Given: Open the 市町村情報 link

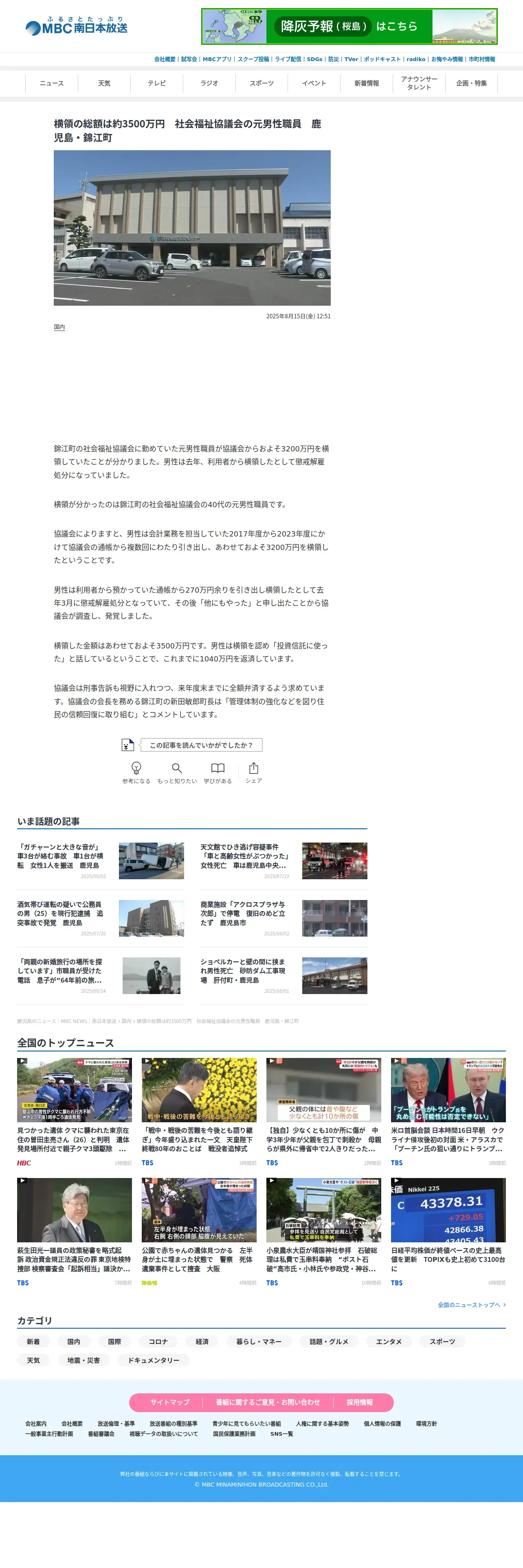Looking at the screenshot, I should pyautogui.click(x=481, y=59).
